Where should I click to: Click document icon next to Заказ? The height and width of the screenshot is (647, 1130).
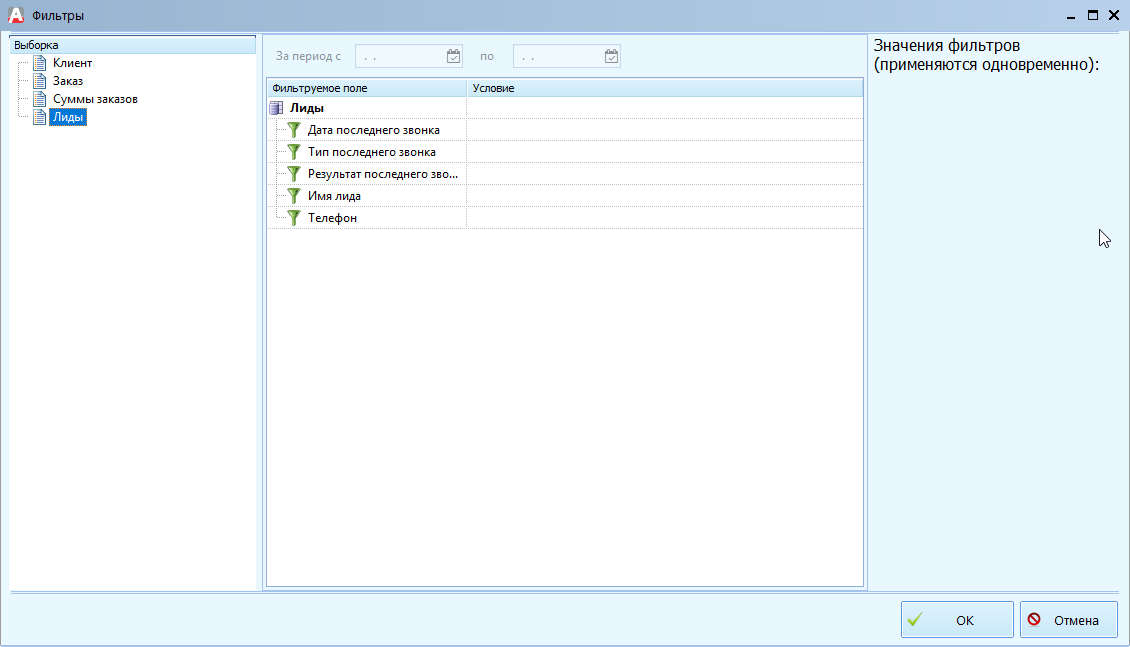40,82
